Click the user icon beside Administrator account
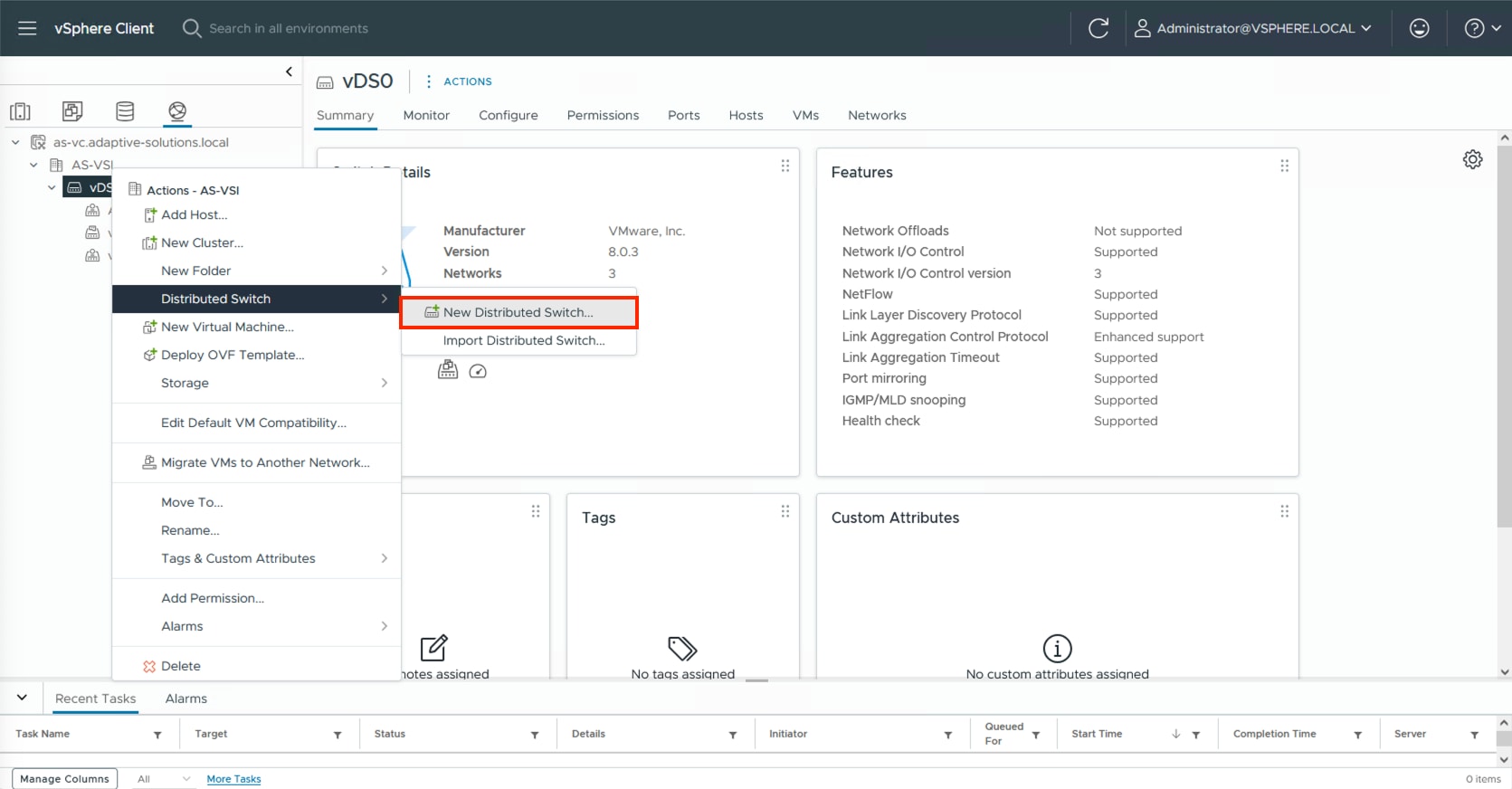Screen dimensions: 1512x789 (x=1143, y=28)
